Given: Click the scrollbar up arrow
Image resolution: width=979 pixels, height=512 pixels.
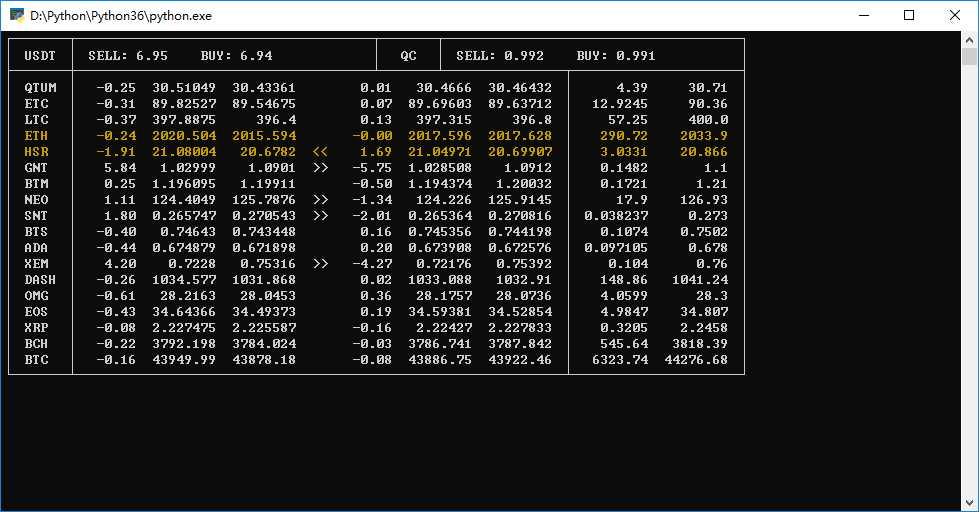Looking at the screenshot, I should pyautogui.click(x=969, y=39).
